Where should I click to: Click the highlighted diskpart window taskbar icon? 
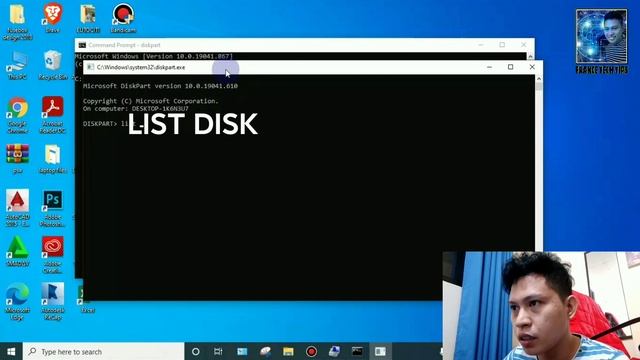click(x=380, y=351)
